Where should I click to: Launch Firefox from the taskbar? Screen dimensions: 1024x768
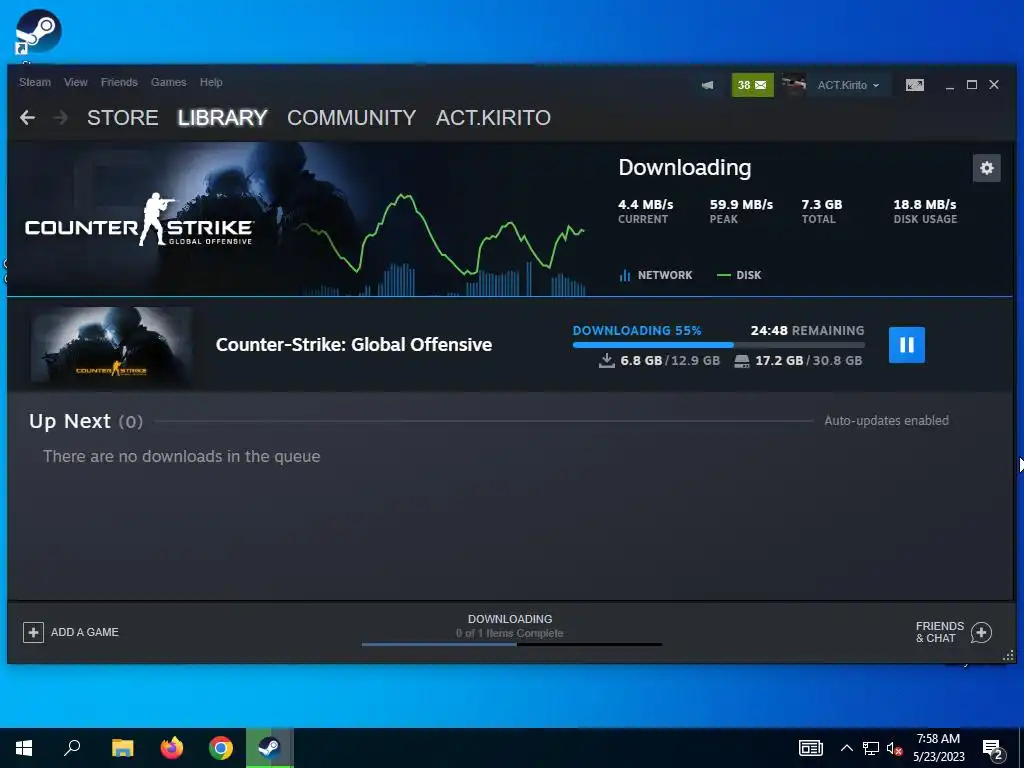(x=172, y=748)
